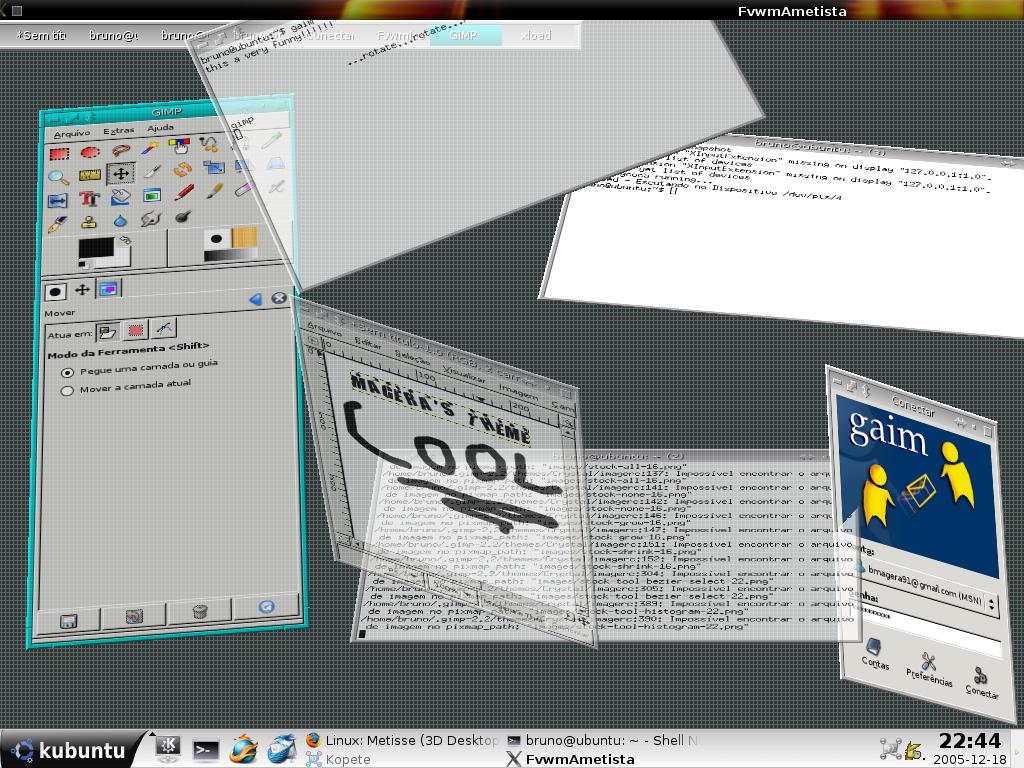Image resolution: width=1024 pixels, height=768 pixels.
Task: Launch Konsole terminal from the panel
Action: coord(206,749)
